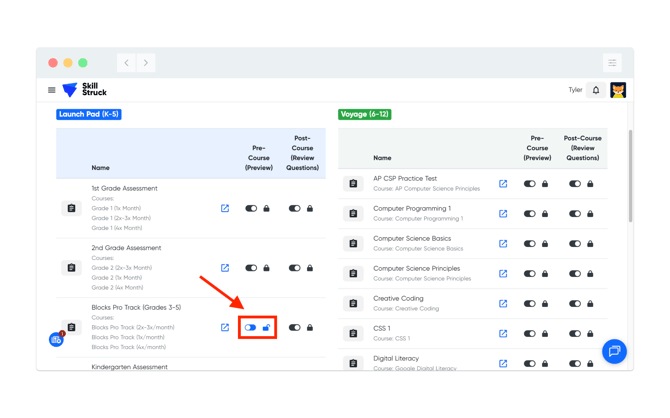Toggle Pre-Course switch for Blocks Pro Track
Viewport: 670px width, 418px height.
tap(250, 328)
